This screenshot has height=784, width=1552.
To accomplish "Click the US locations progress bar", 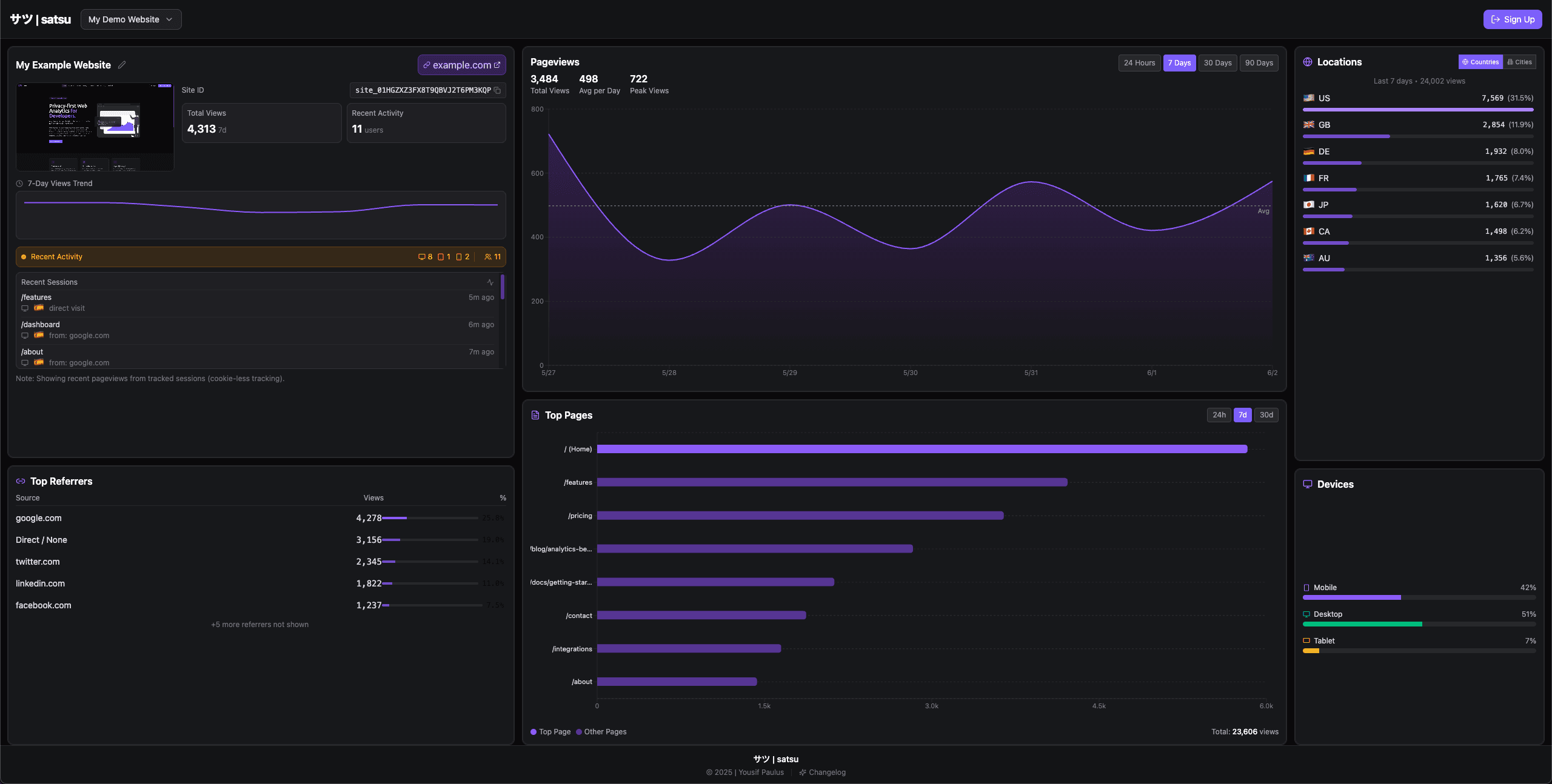I will [x=1418, y=110].
